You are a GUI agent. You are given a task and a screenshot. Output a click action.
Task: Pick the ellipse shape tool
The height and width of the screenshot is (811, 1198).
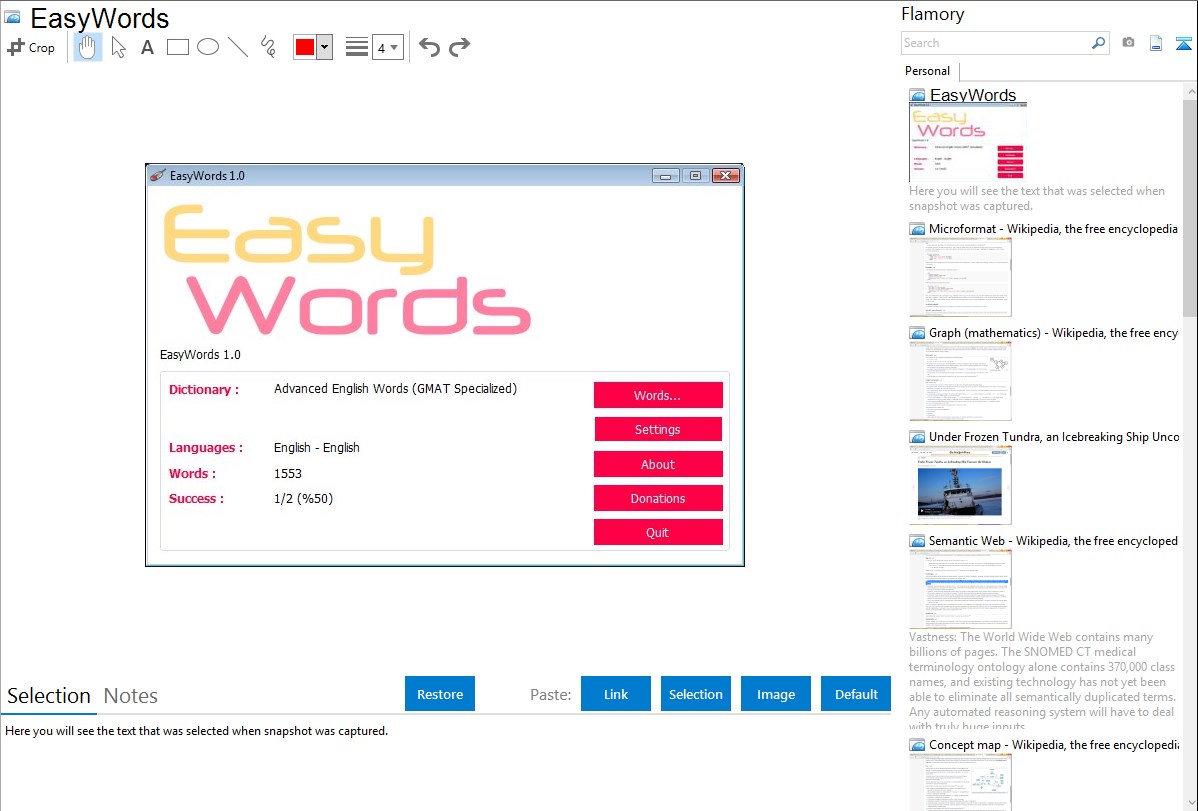click(208, 47)
